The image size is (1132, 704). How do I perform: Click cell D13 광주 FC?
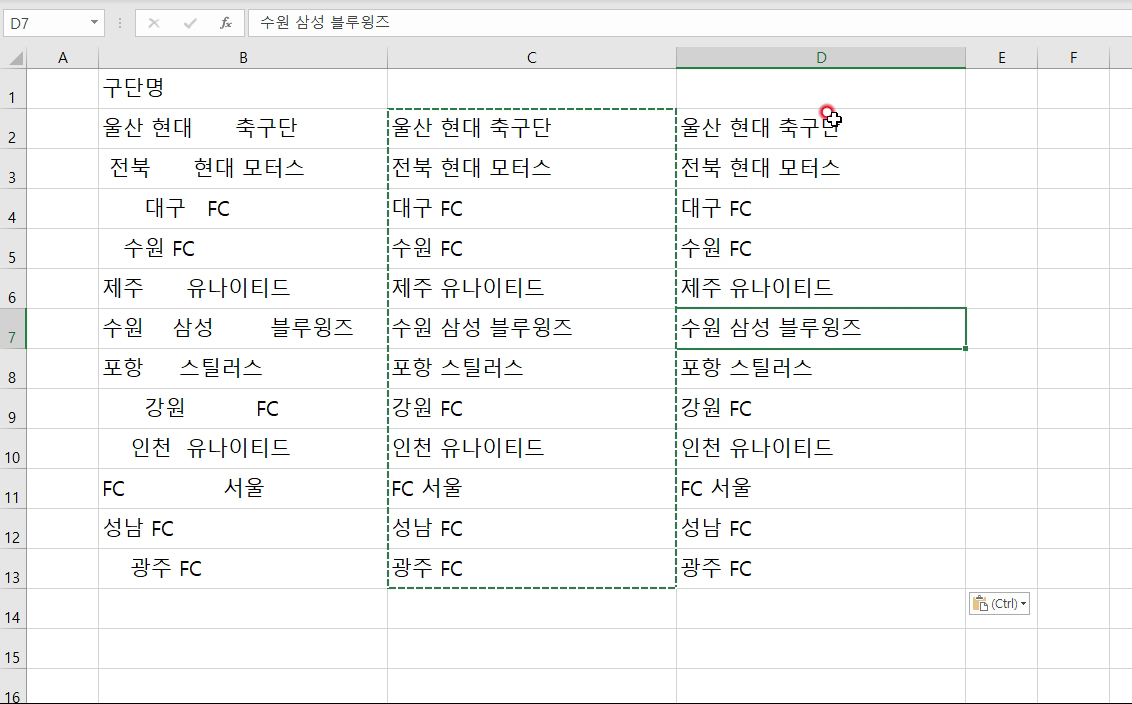821,569
